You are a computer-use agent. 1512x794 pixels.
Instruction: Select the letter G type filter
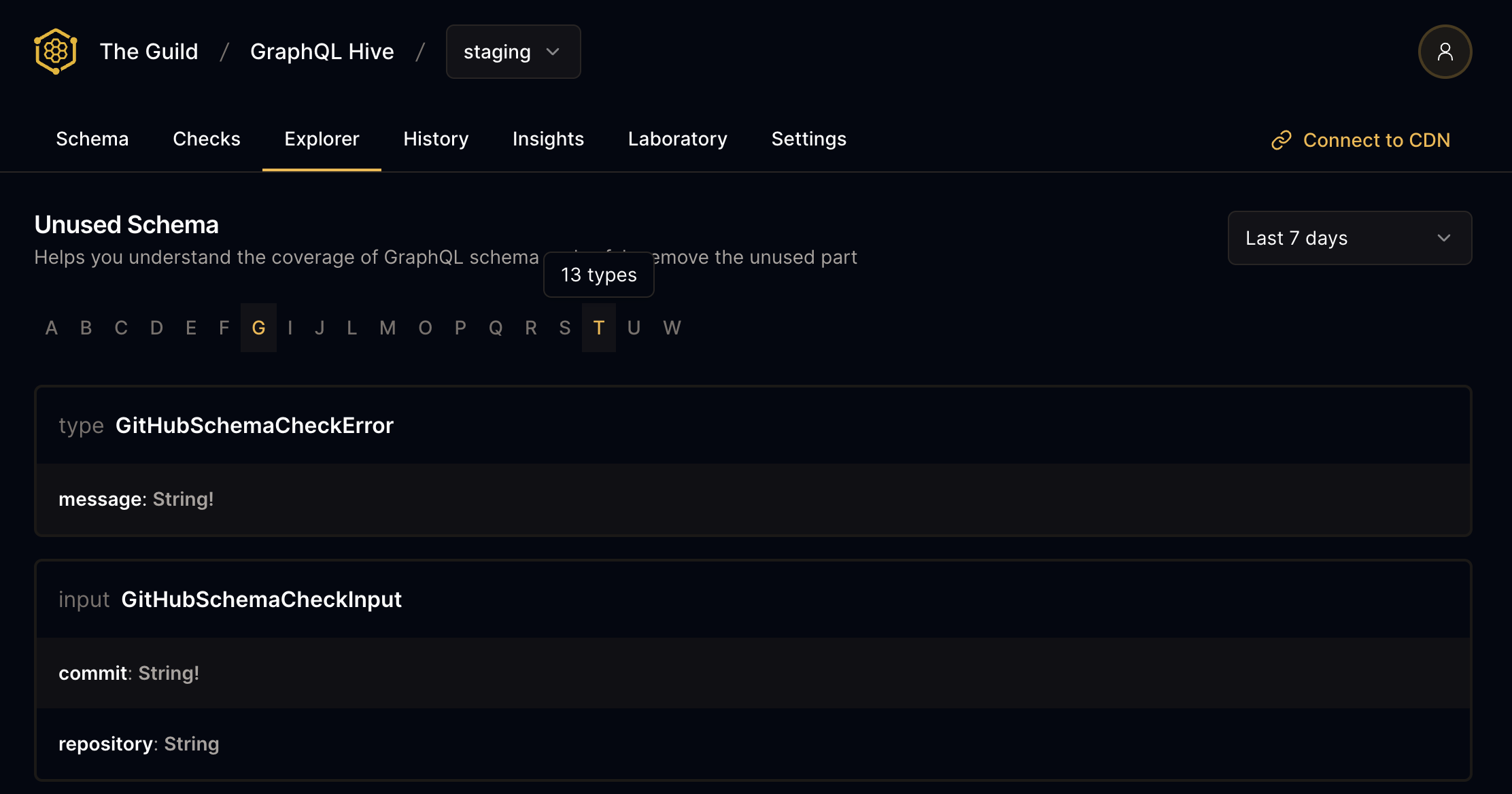(258, 328)
